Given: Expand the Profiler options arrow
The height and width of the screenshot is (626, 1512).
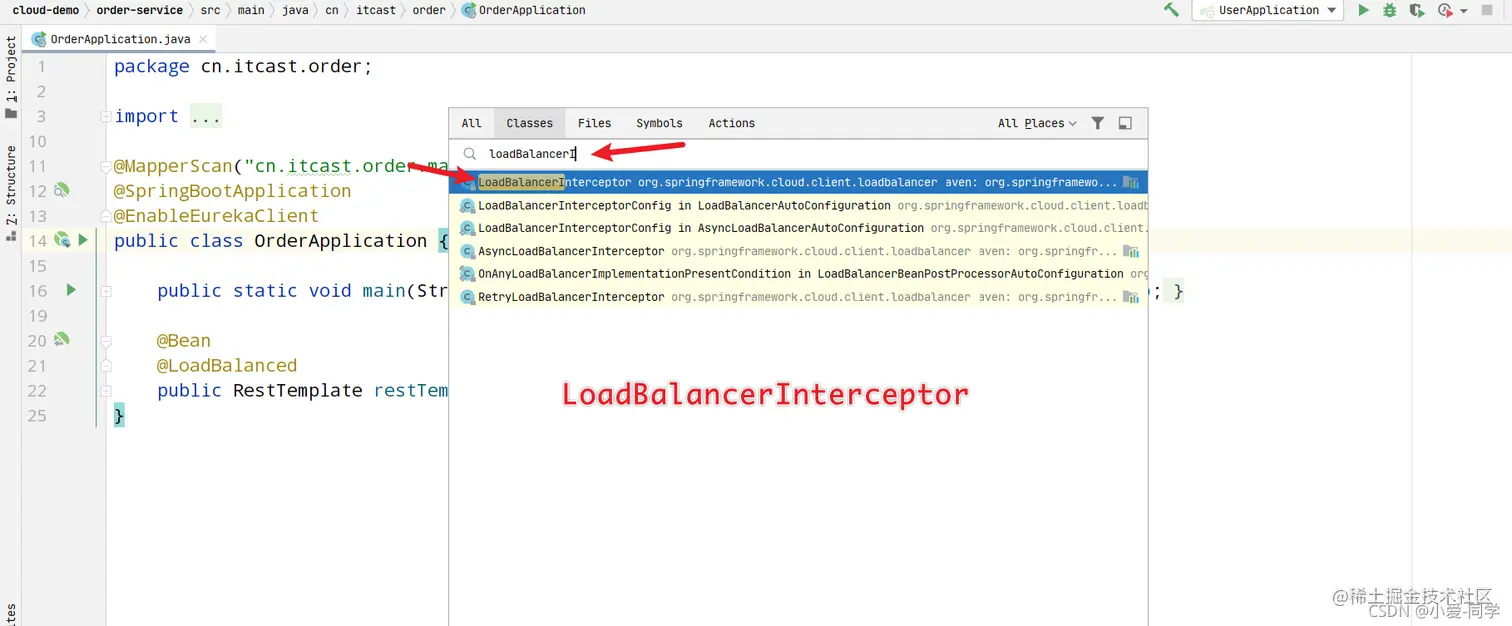Looking at the screenshot, I should coord(1463,11).
